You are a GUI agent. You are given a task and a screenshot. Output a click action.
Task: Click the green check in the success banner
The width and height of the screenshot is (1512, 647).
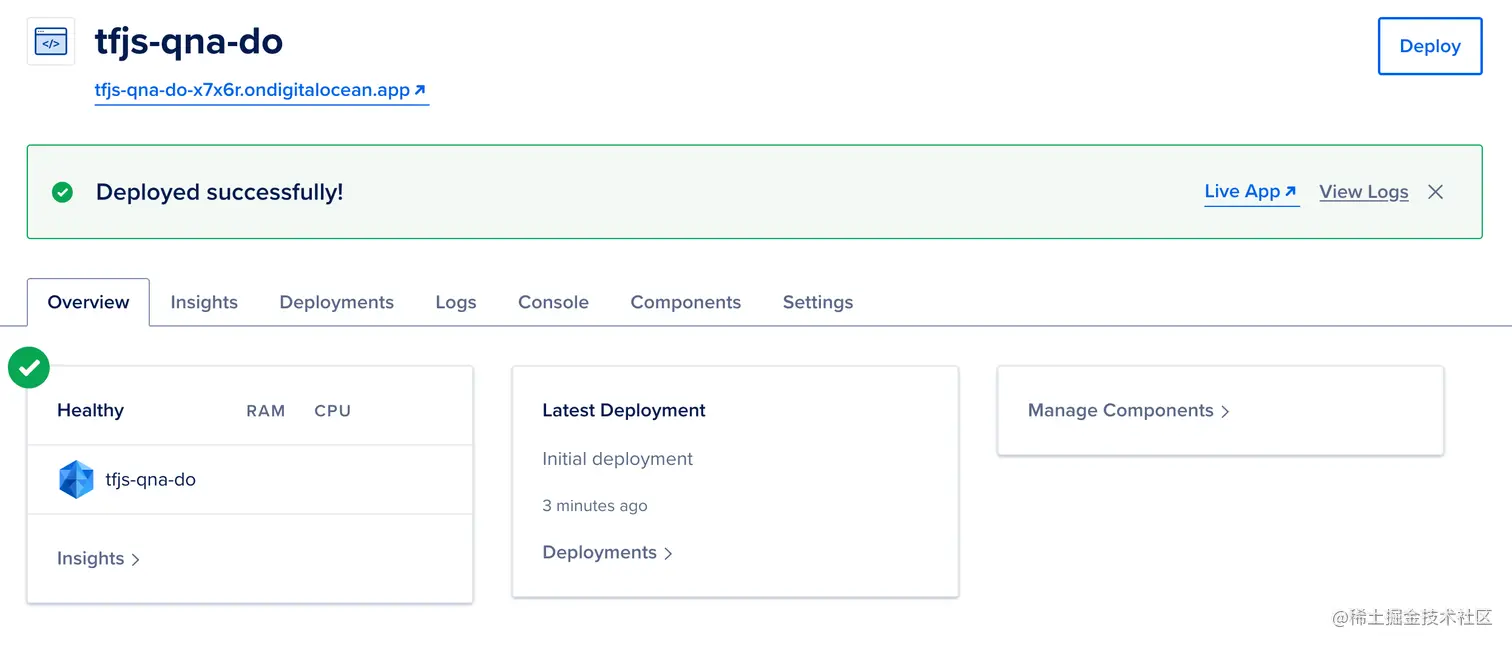tap(62, 192)
